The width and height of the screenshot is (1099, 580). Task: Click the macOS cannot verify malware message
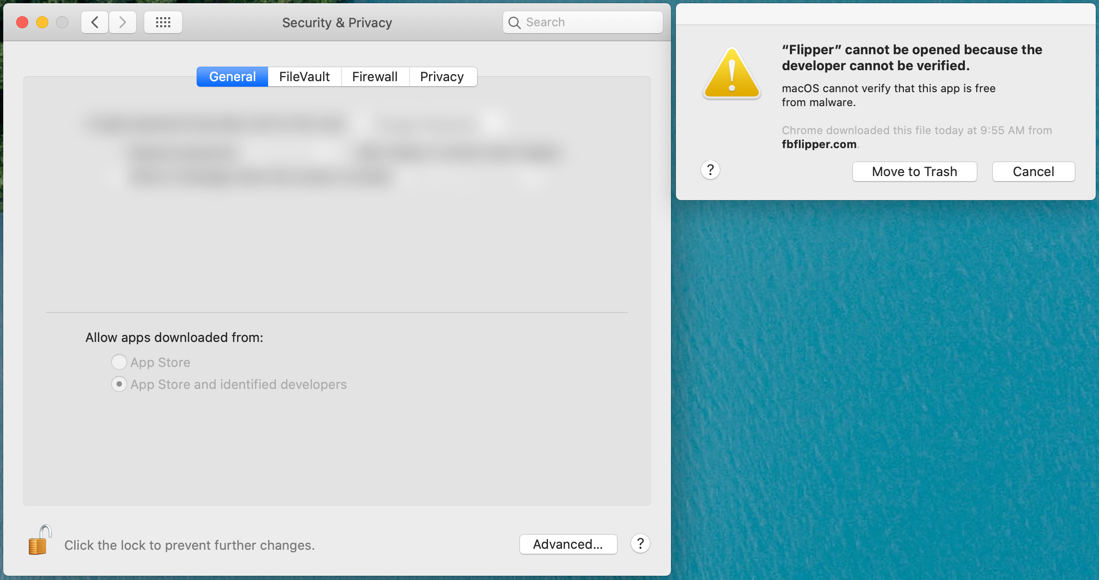click(x=889, y=95)
